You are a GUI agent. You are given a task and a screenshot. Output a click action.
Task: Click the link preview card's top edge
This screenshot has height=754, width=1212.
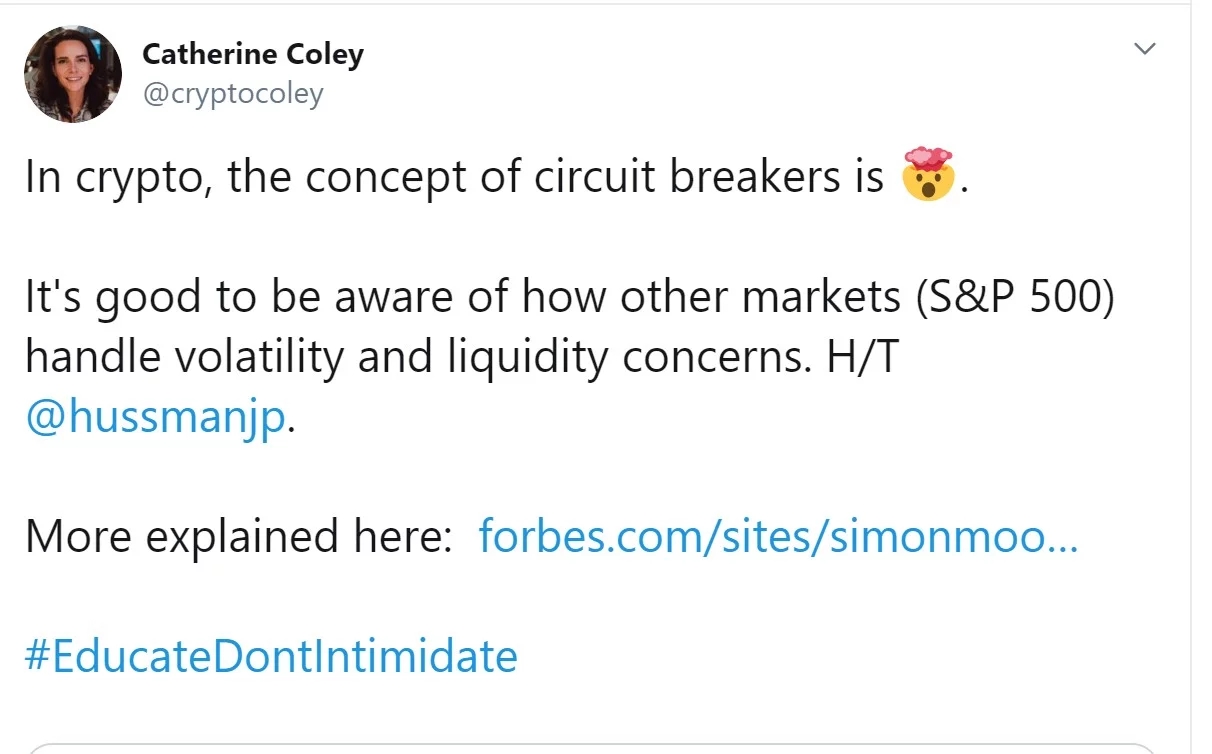(x=590, y=747)
